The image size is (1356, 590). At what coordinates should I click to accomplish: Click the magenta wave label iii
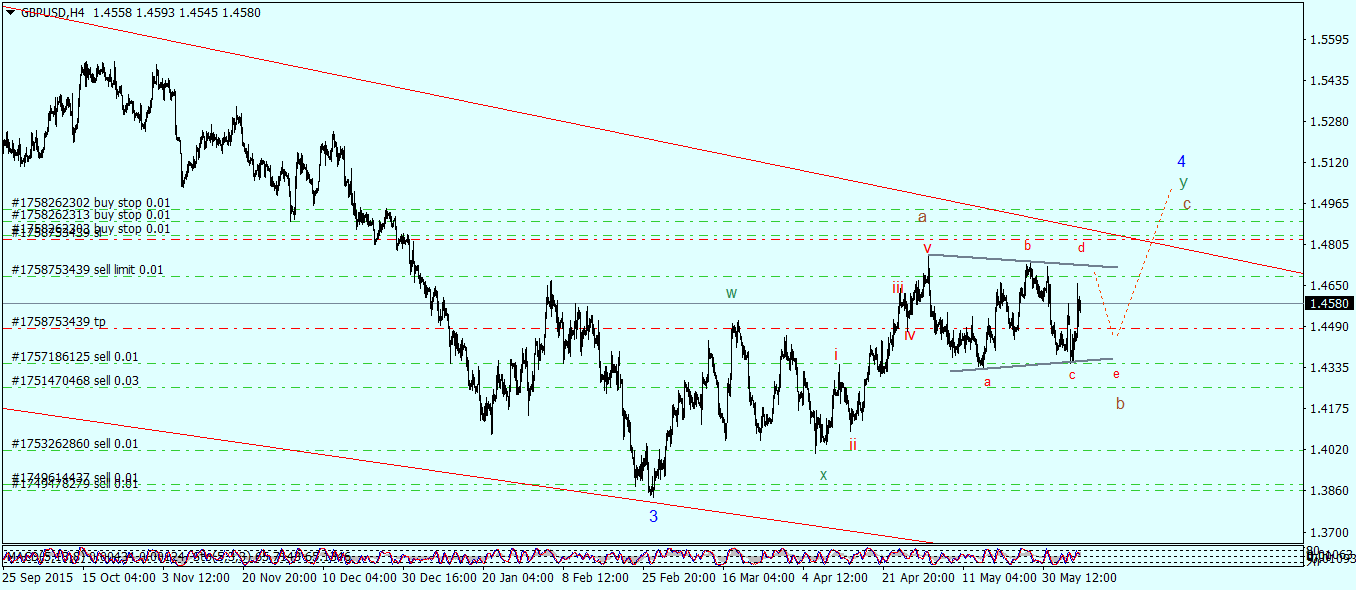(x=898, y=288)
